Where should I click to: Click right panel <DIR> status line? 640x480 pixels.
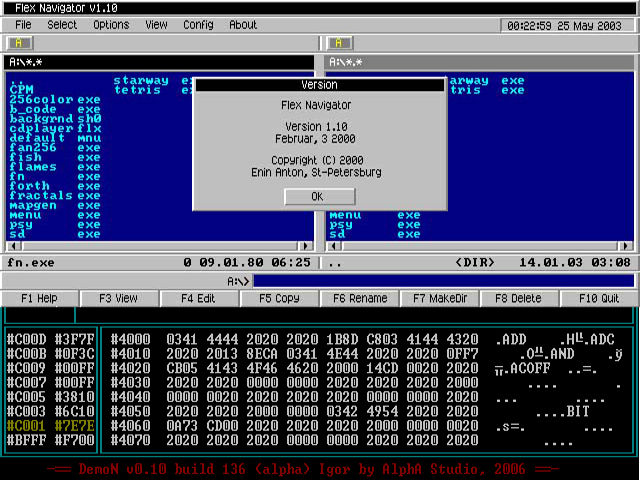click(480, 262)
